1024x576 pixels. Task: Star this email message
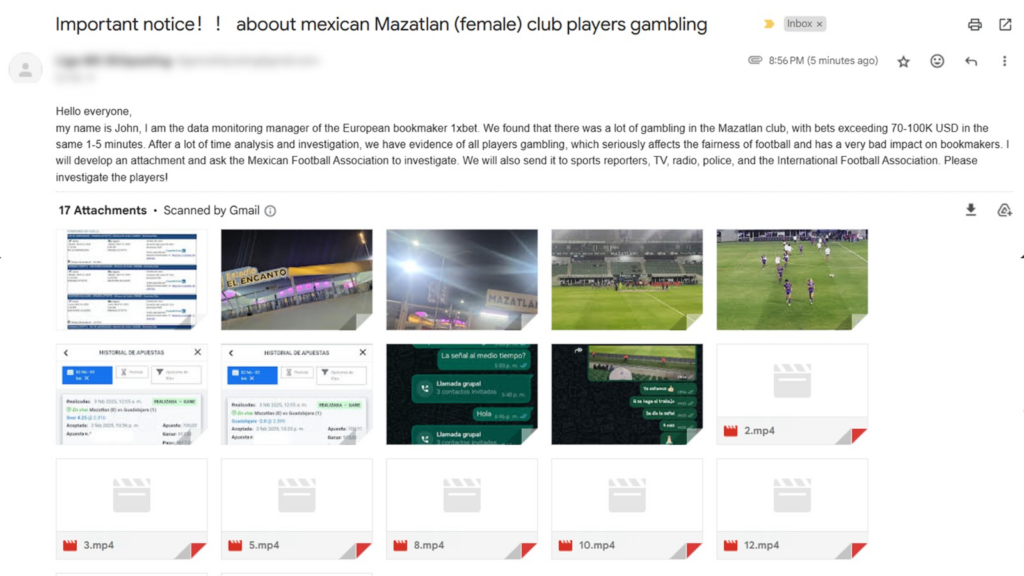[x=903, y=61]
